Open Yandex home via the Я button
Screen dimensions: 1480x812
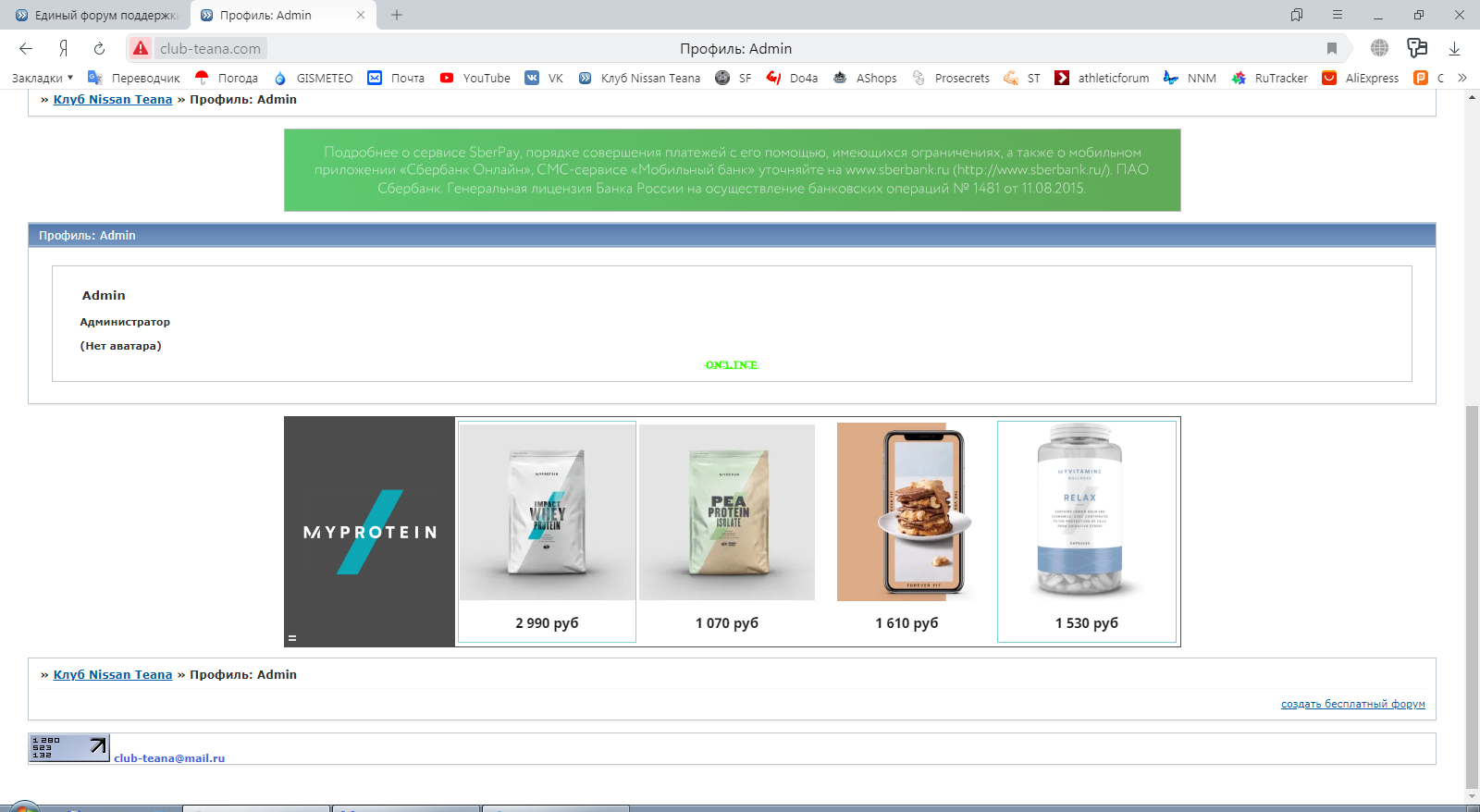click(x=63, y=48)
